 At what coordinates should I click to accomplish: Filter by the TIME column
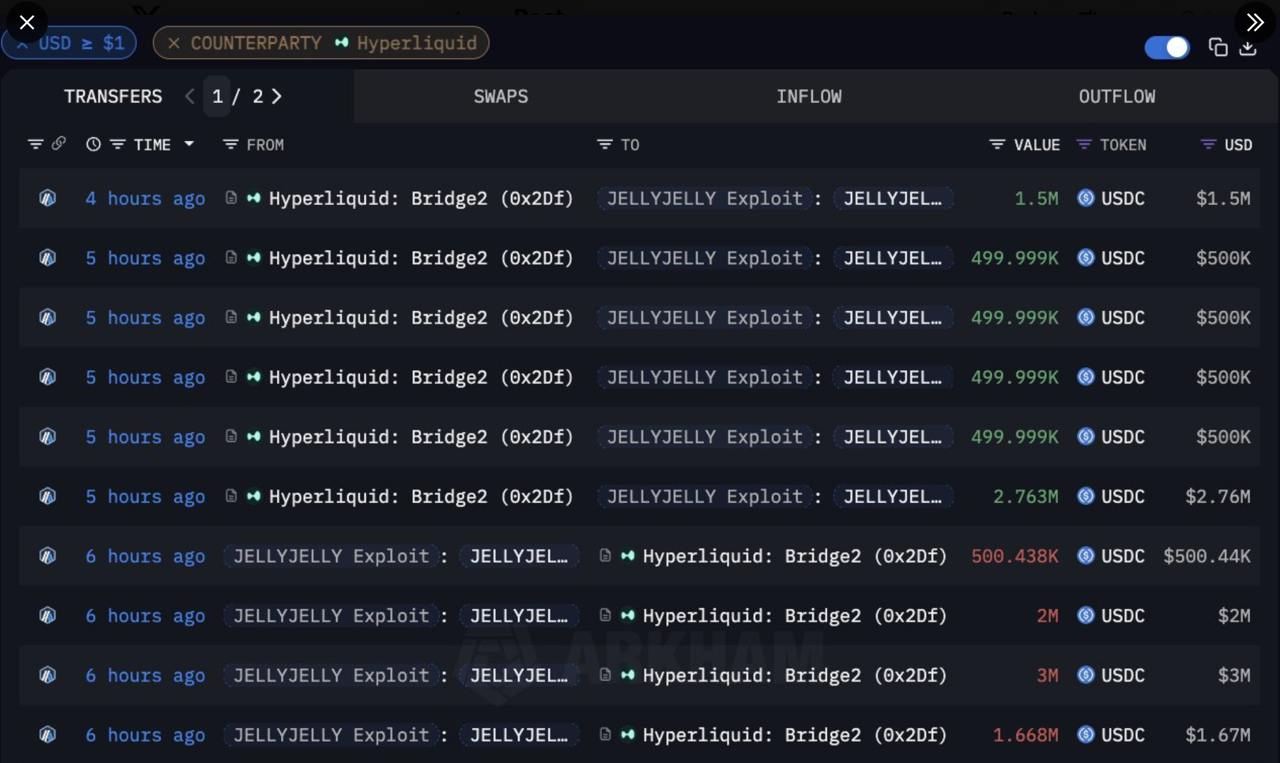[x=117, y=144]
